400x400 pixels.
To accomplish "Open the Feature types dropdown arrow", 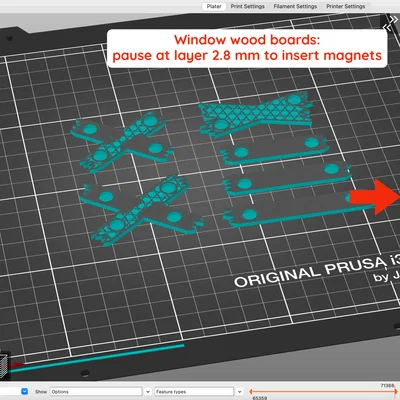I will coord(239,392).
